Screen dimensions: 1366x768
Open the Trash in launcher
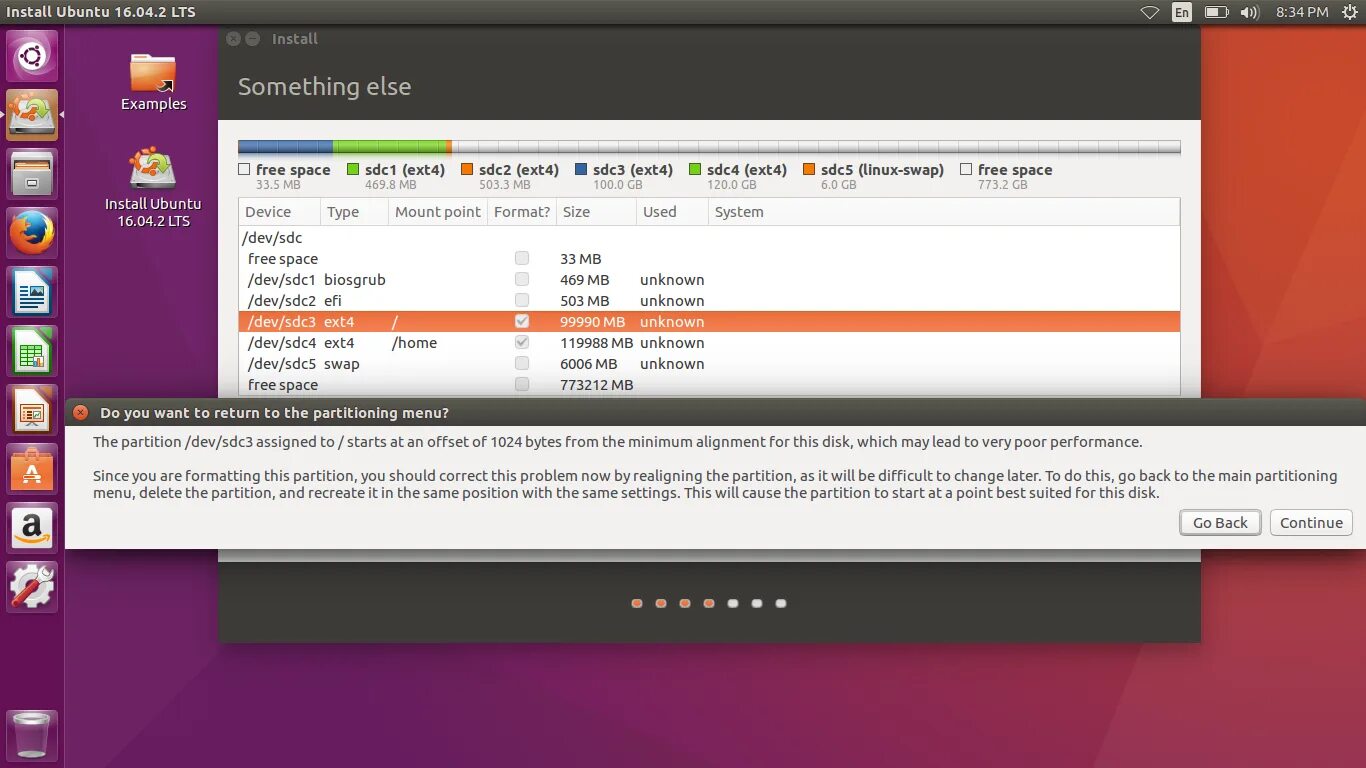[x=32, y=735]
